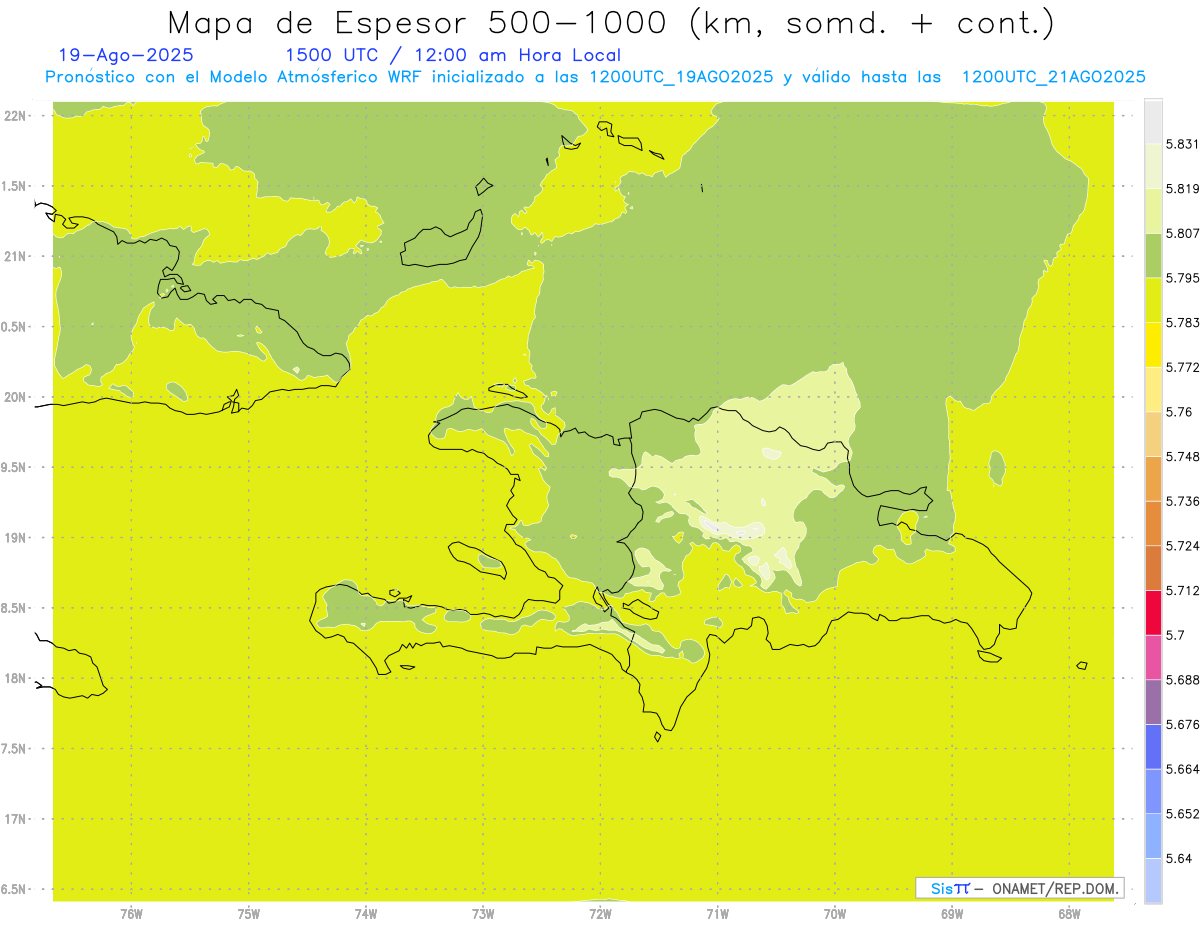The height and width of the screenshot is (927, 1200).
Task: Click the 5.676 colorbar label
Action: click(1182, 725)
